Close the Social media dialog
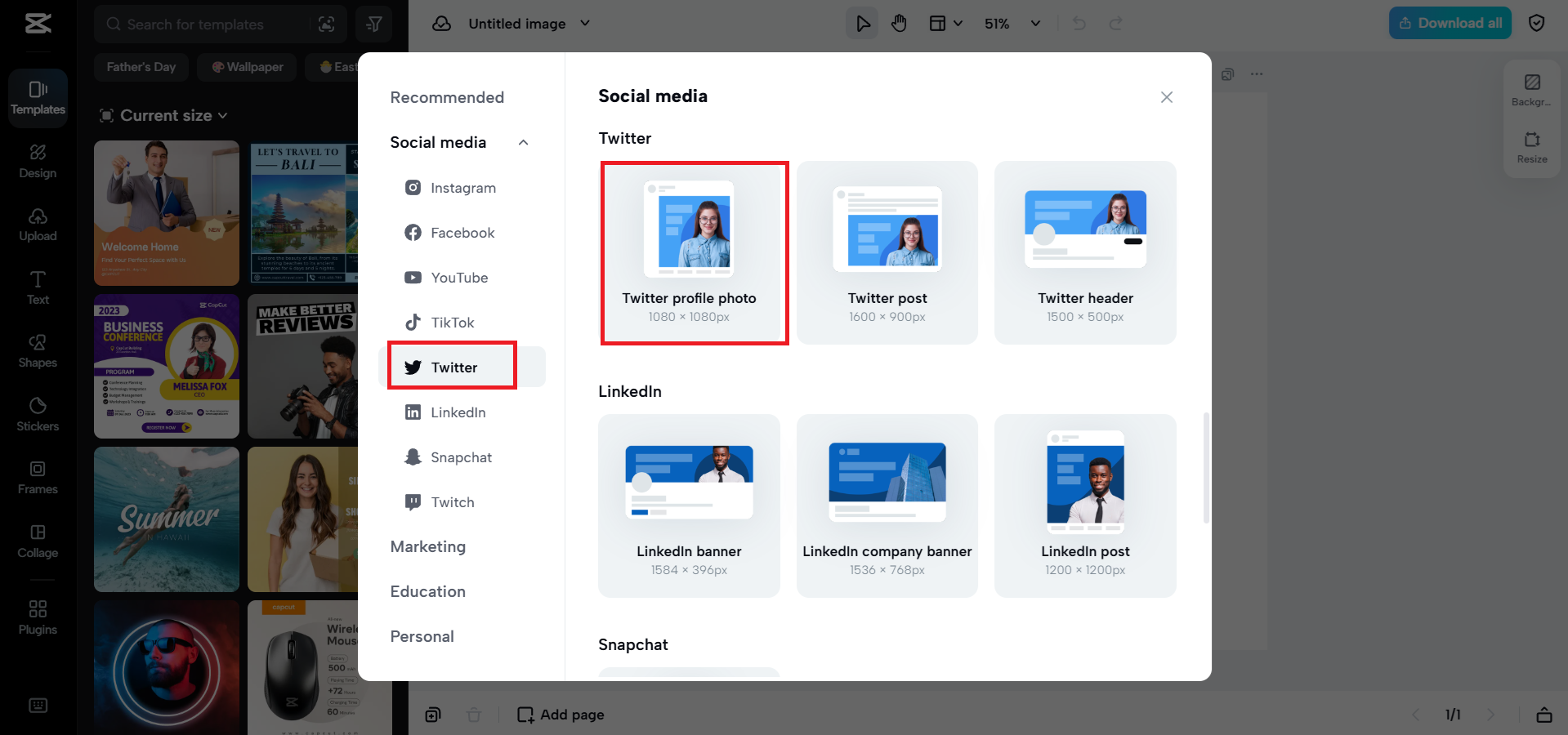The width and height of the screenshot is (1568, 735). click(x=1167, y=97)
